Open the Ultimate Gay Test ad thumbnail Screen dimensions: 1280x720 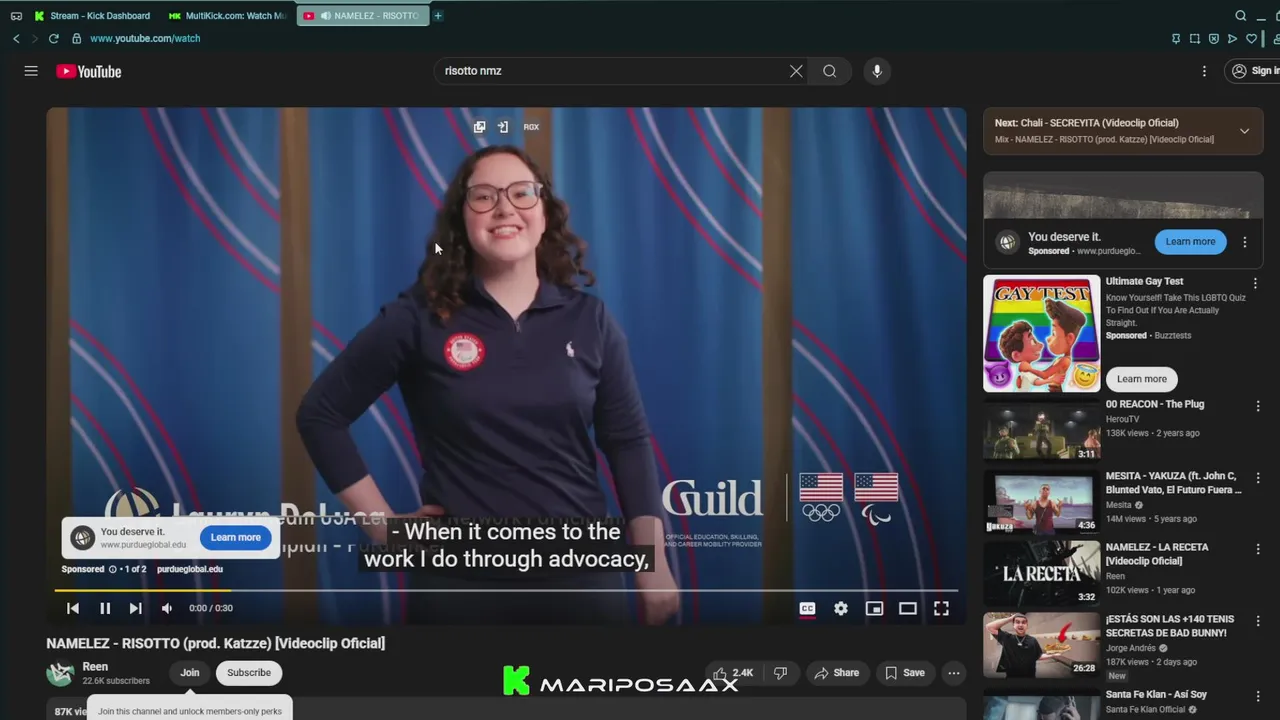pyautogui.click(x=1042, y=333)
